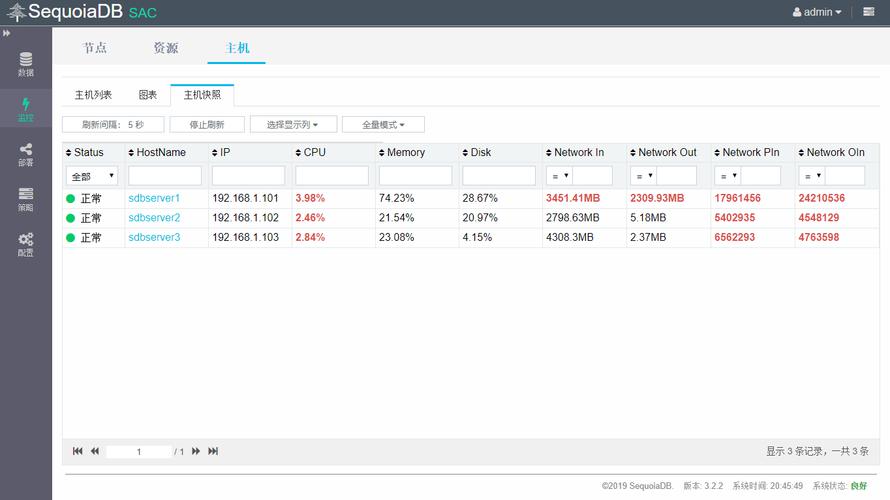Open Network In comparison operator dropdown
Image resolution: width=890 pixels, height=500 pixels.
pos(559,176)
